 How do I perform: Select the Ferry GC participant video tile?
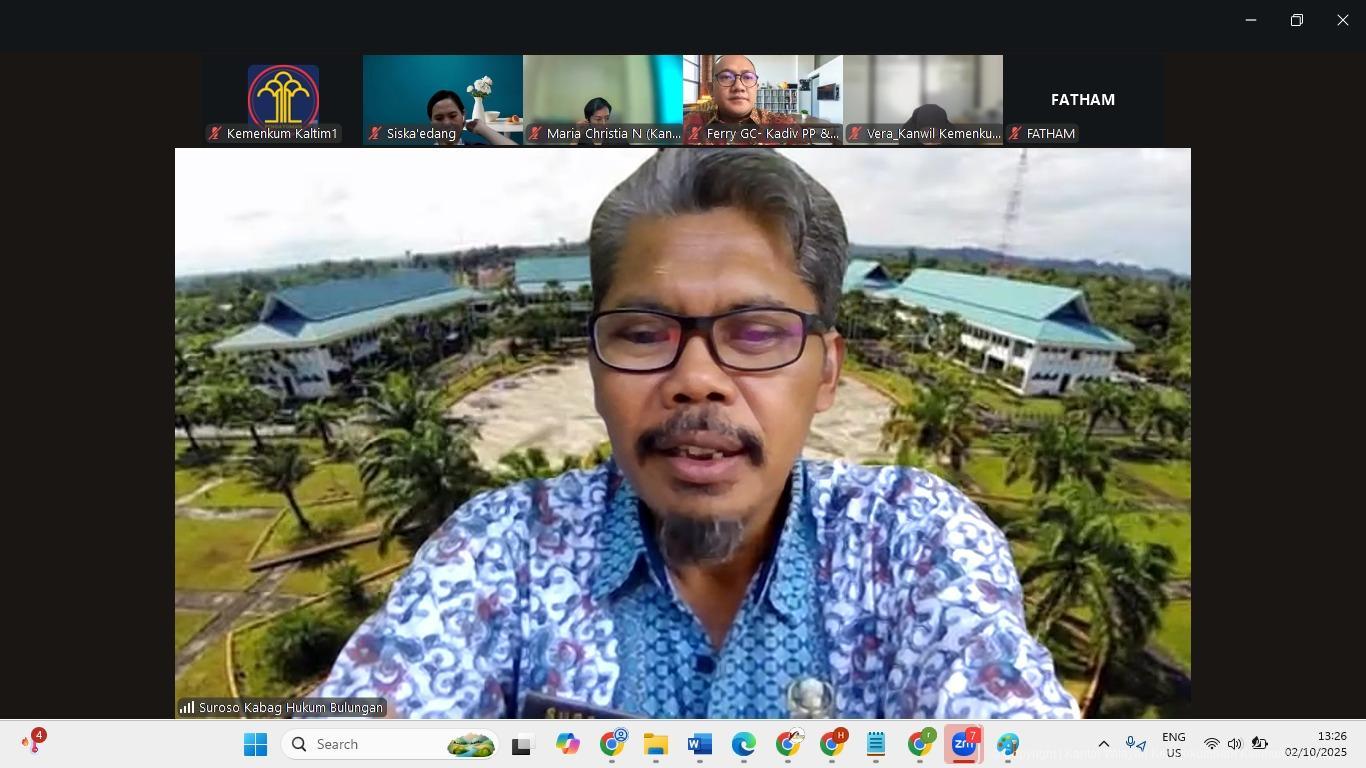[762, 99]
